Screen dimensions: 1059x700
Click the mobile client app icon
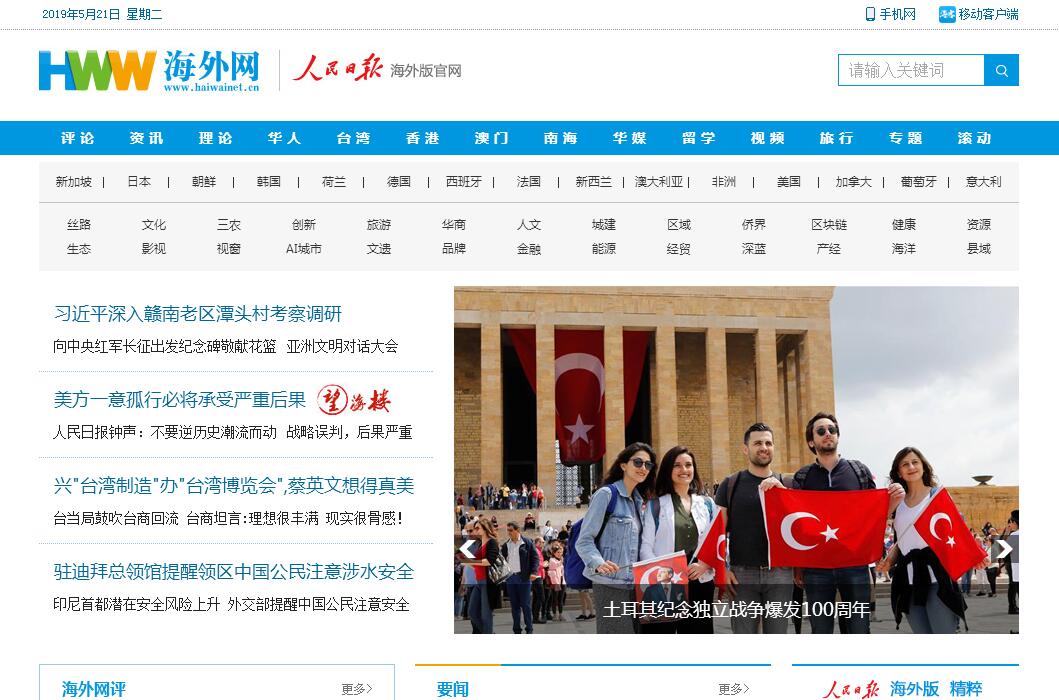coord(947,14)
